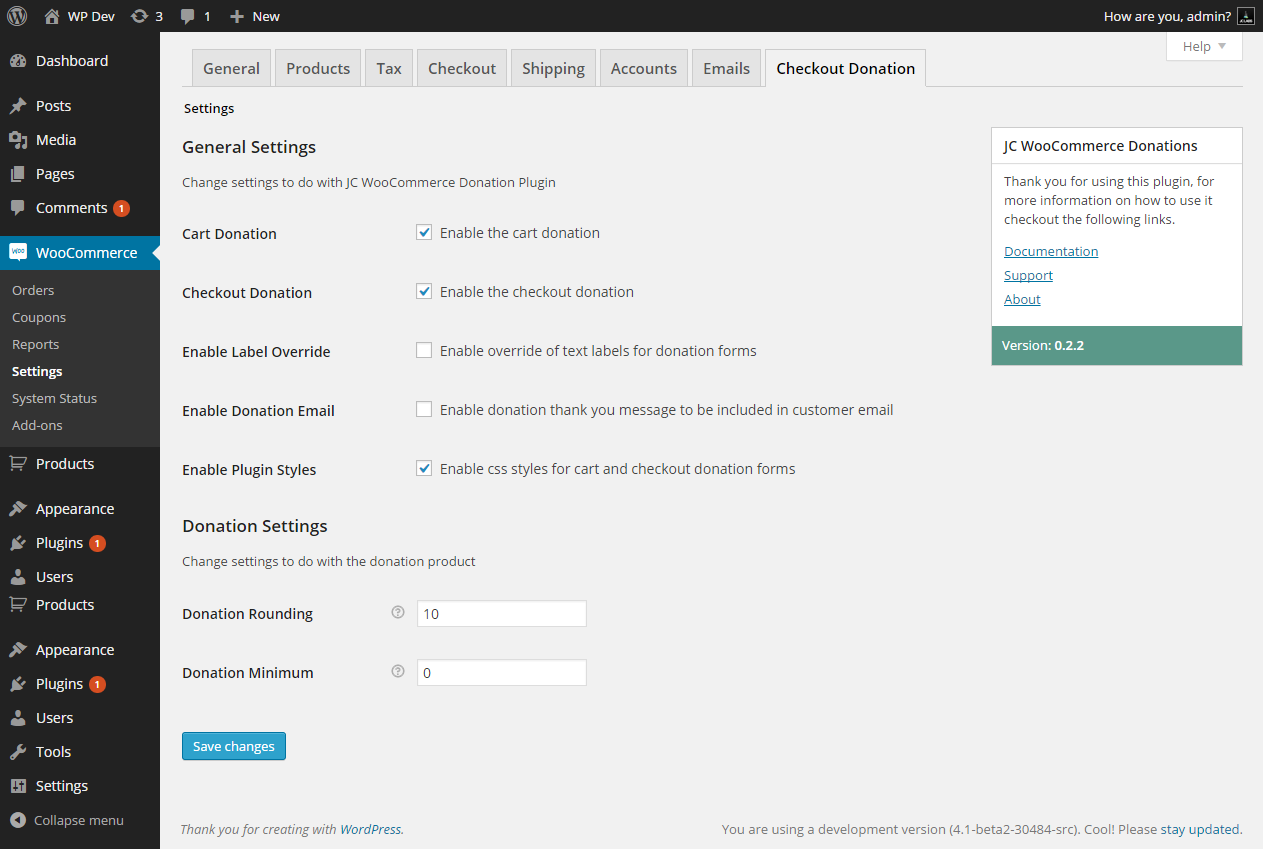Uncheck Enable css styles checkbox
The width and height of the screenshot is (1263, 849).
click(424, 469)
